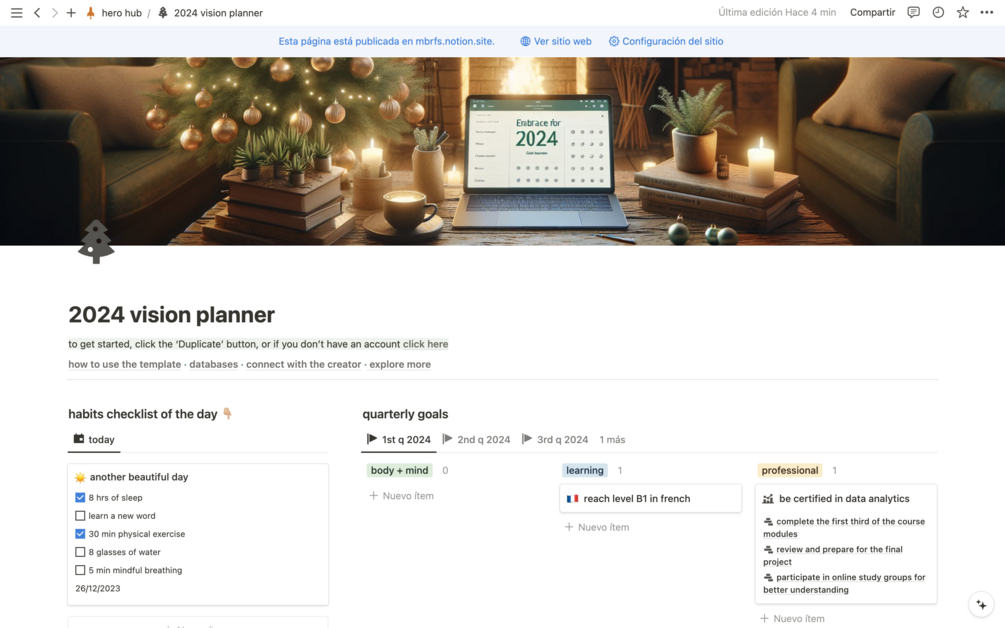1005x628 pixels.
Task: Uncheck the 8 hrs of sleep habit
Action: pyautogui.click(x=80, y=497)
